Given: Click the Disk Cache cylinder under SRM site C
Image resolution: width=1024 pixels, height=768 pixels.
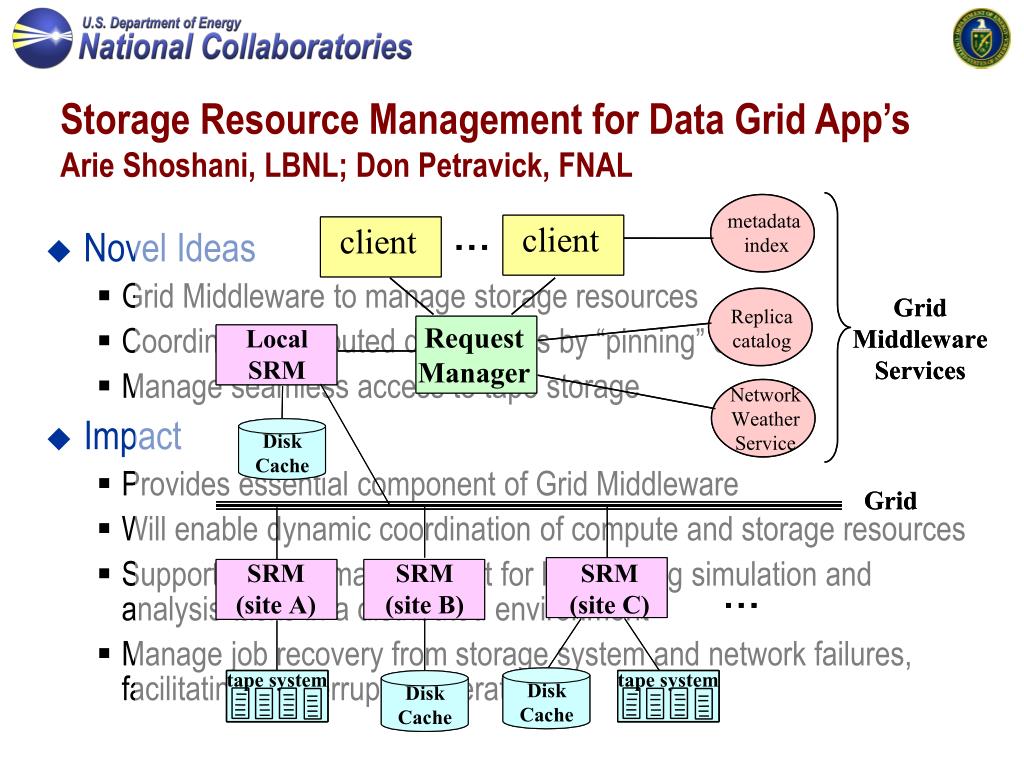Looking at the screenshot, I should click(x=547, y=698).
